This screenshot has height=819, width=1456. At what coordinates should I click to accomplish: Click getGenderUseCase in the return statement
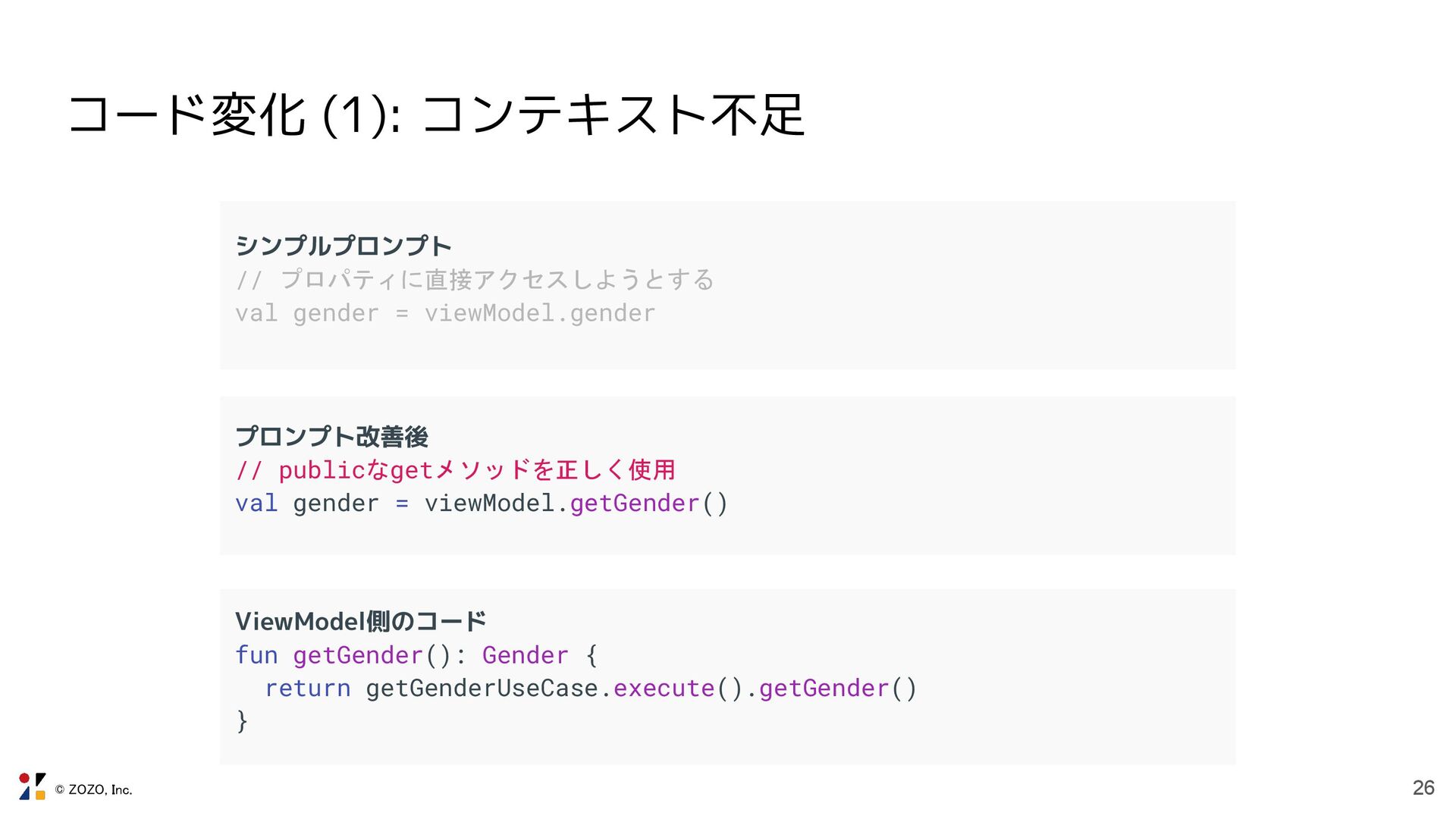coord(482,689)
